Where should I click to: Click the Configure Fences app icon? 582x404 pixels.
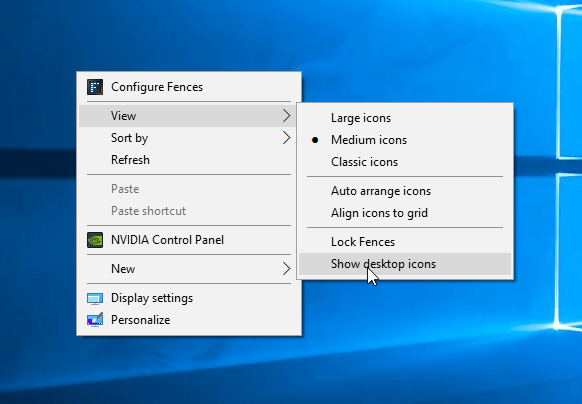pyautogui.click(x=95, y=87)
